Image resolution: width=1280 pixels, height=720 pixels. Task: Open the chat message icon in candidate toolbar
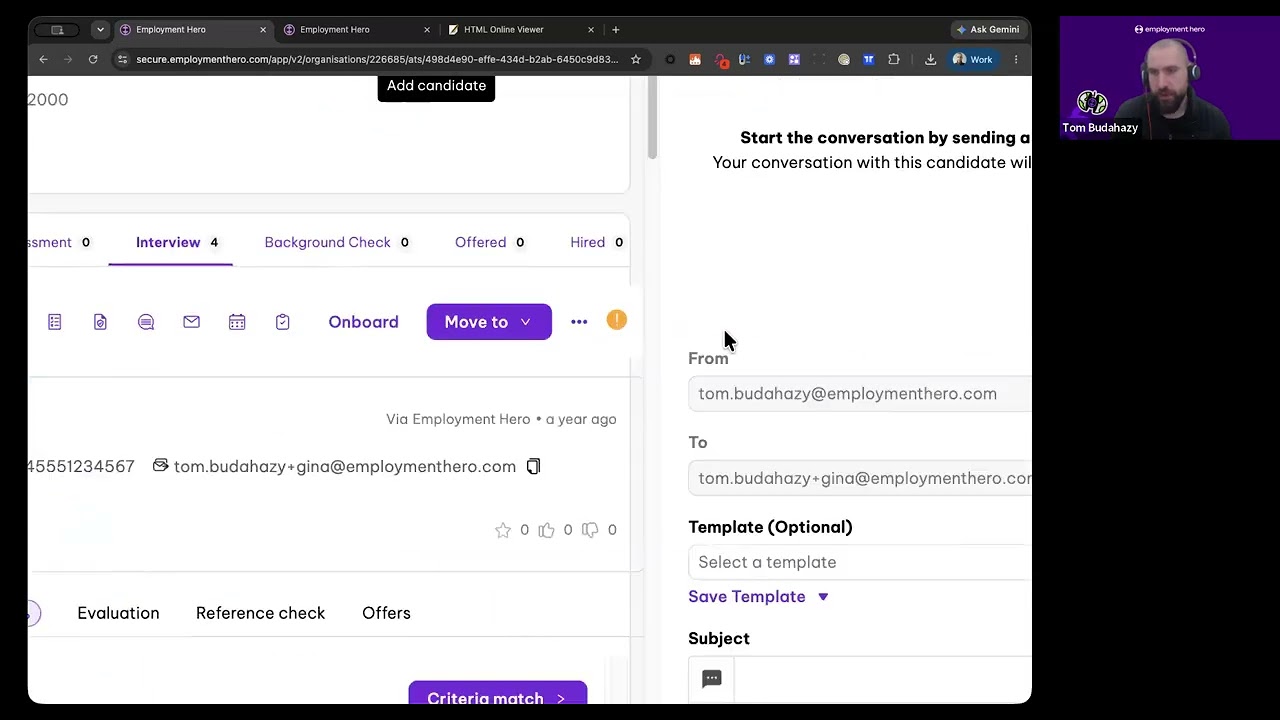(146, 322)
